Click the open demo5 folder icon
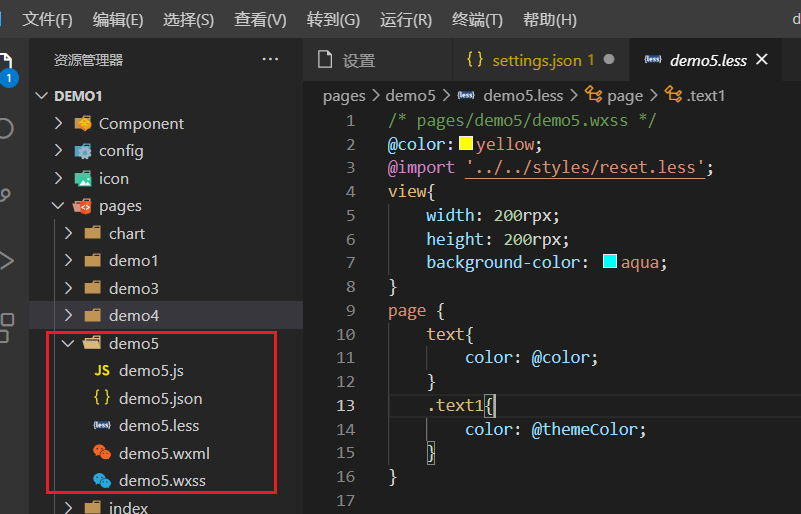The width and height of the screenshot is (801, 514). click(92, 342)
